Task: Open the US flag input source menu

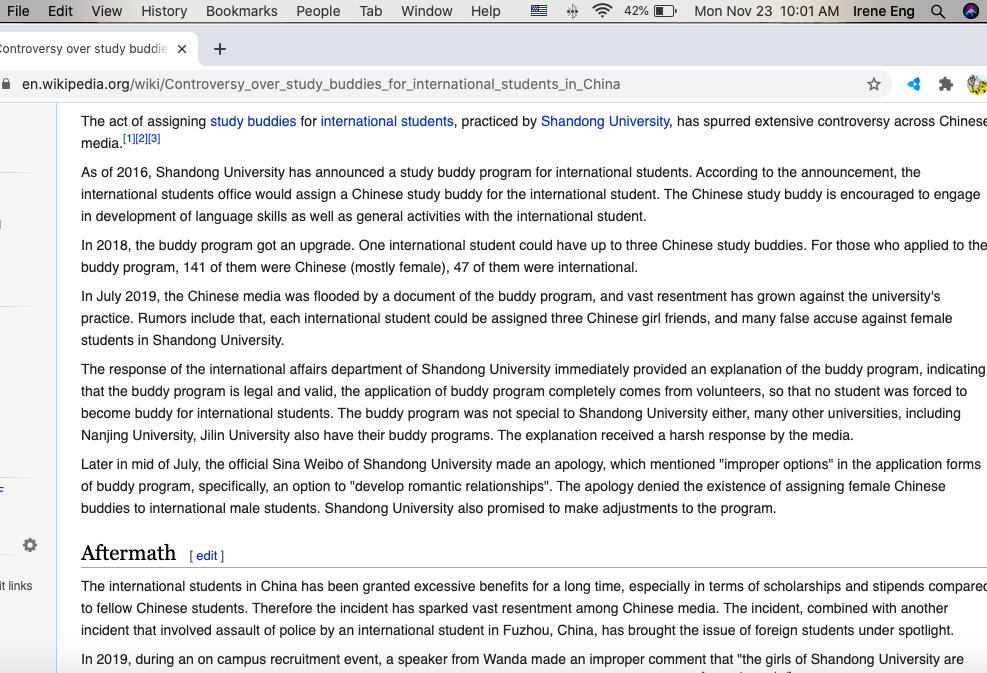Action: pos(539,11)
